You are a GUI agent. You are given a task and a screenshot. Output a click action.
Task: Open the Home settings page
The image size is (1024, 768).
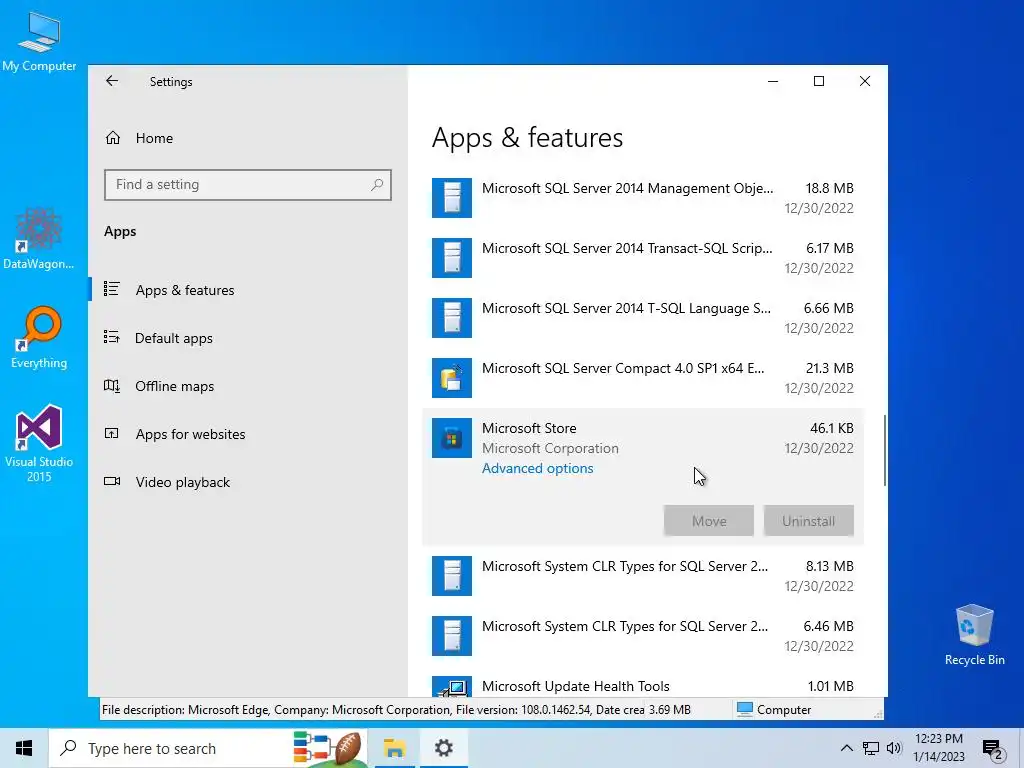248,138
